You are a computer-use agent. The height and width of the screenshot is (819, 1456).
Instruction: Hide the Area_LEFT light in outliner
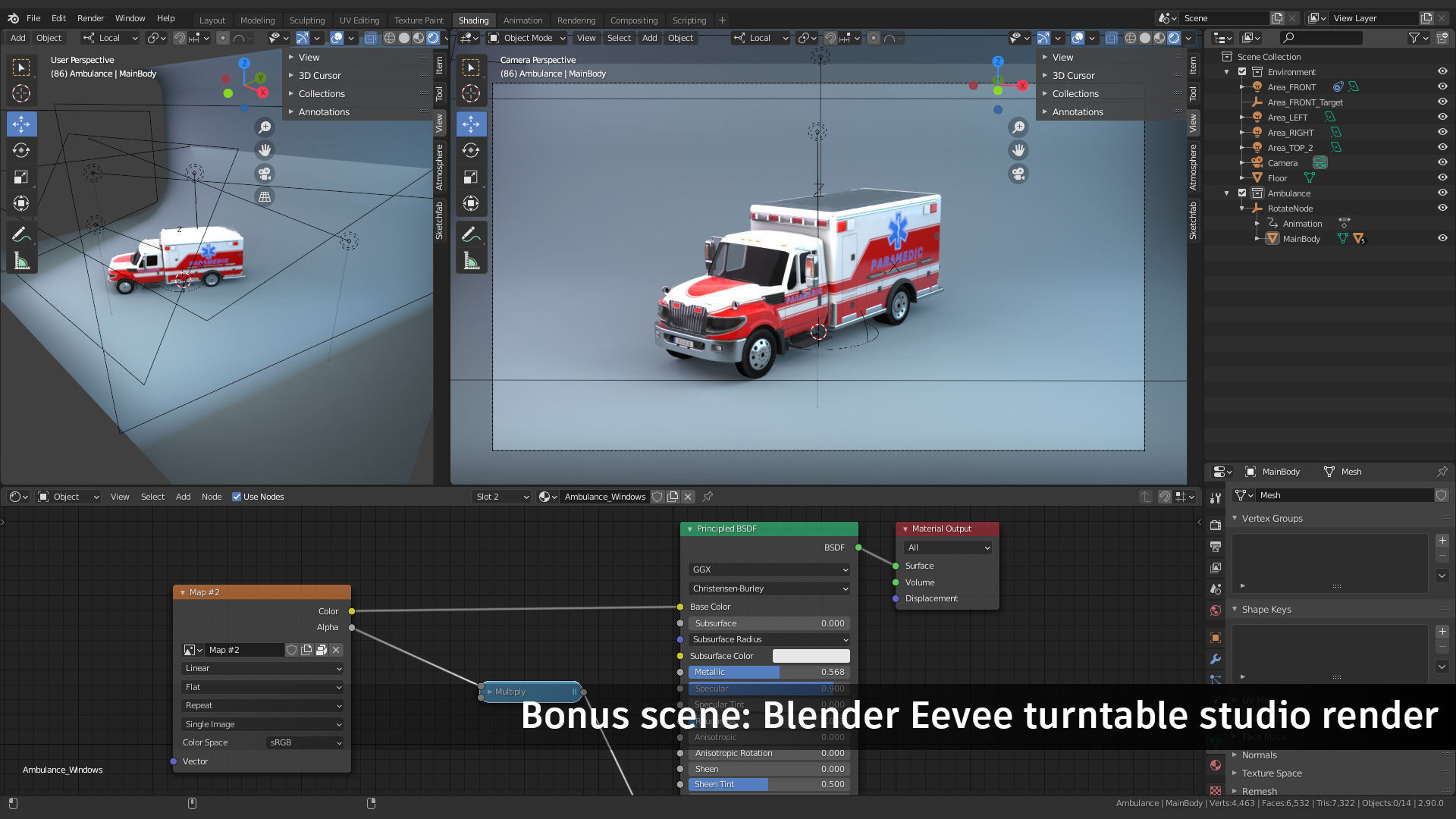(x=1442, y=117)
